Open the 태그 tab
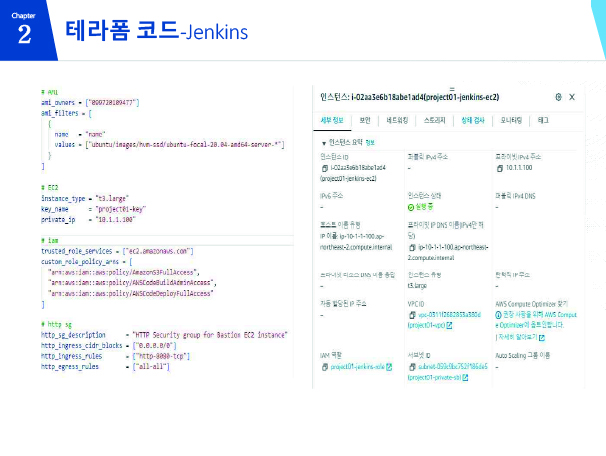The width and height of the screenshot is (606, 456). coord(543,120)
